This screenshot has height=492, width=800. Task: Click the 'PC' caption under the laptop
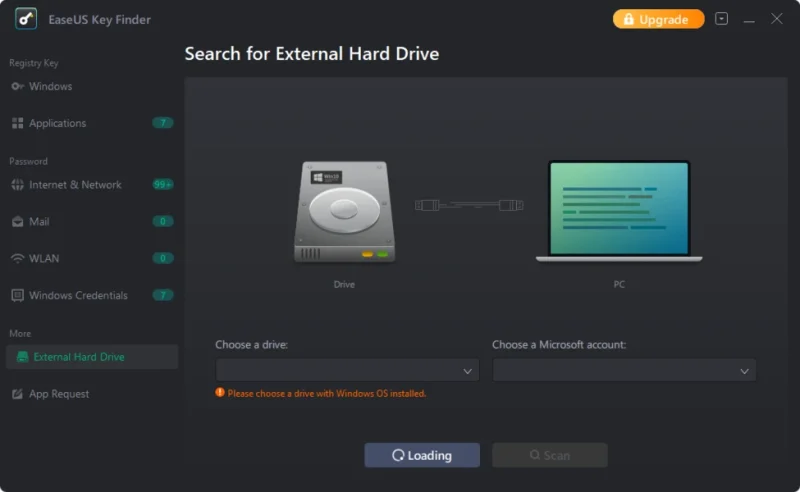619,284
